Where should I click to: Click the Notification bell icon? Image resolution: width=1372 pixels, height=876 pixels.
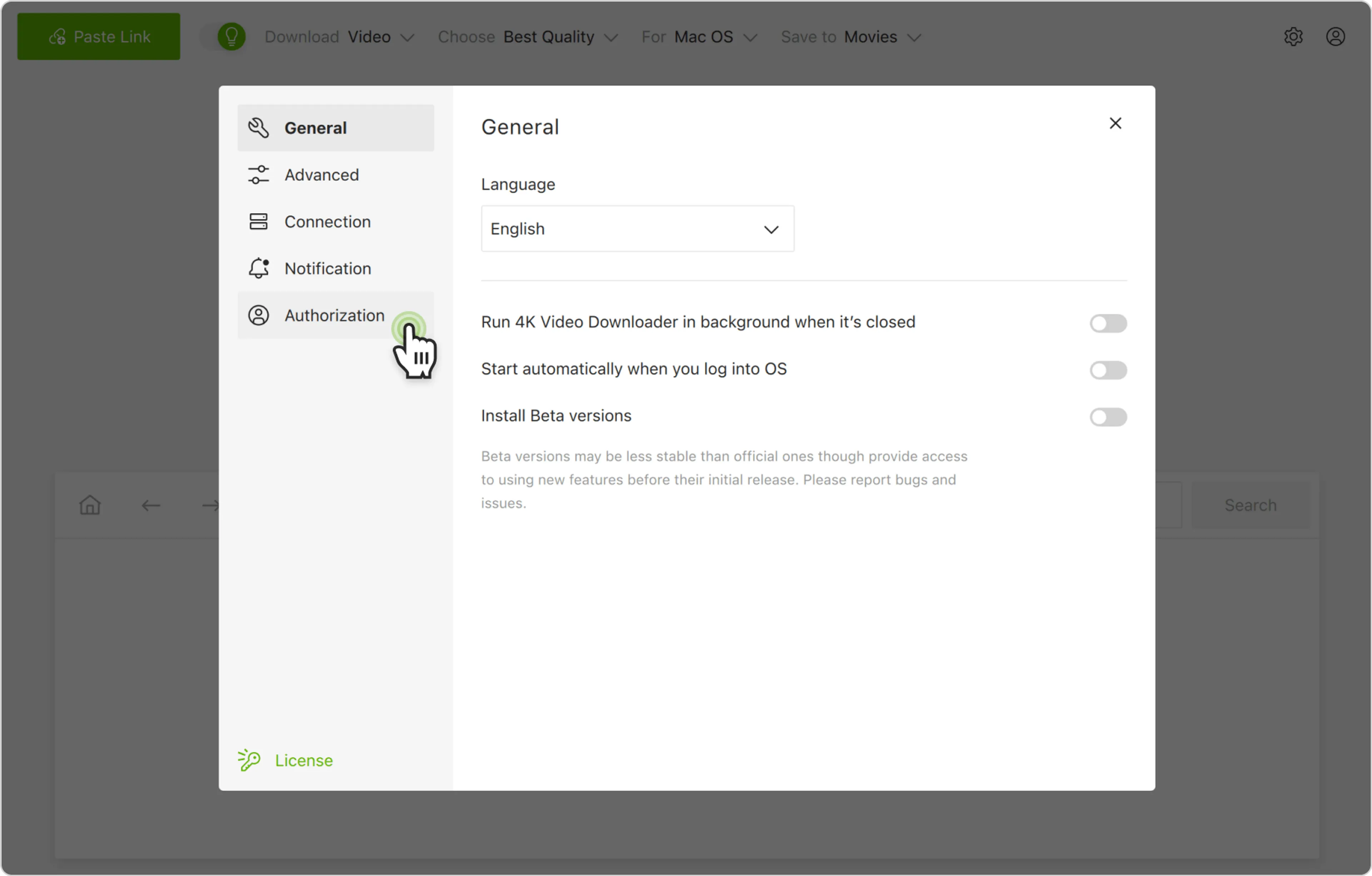258,268
